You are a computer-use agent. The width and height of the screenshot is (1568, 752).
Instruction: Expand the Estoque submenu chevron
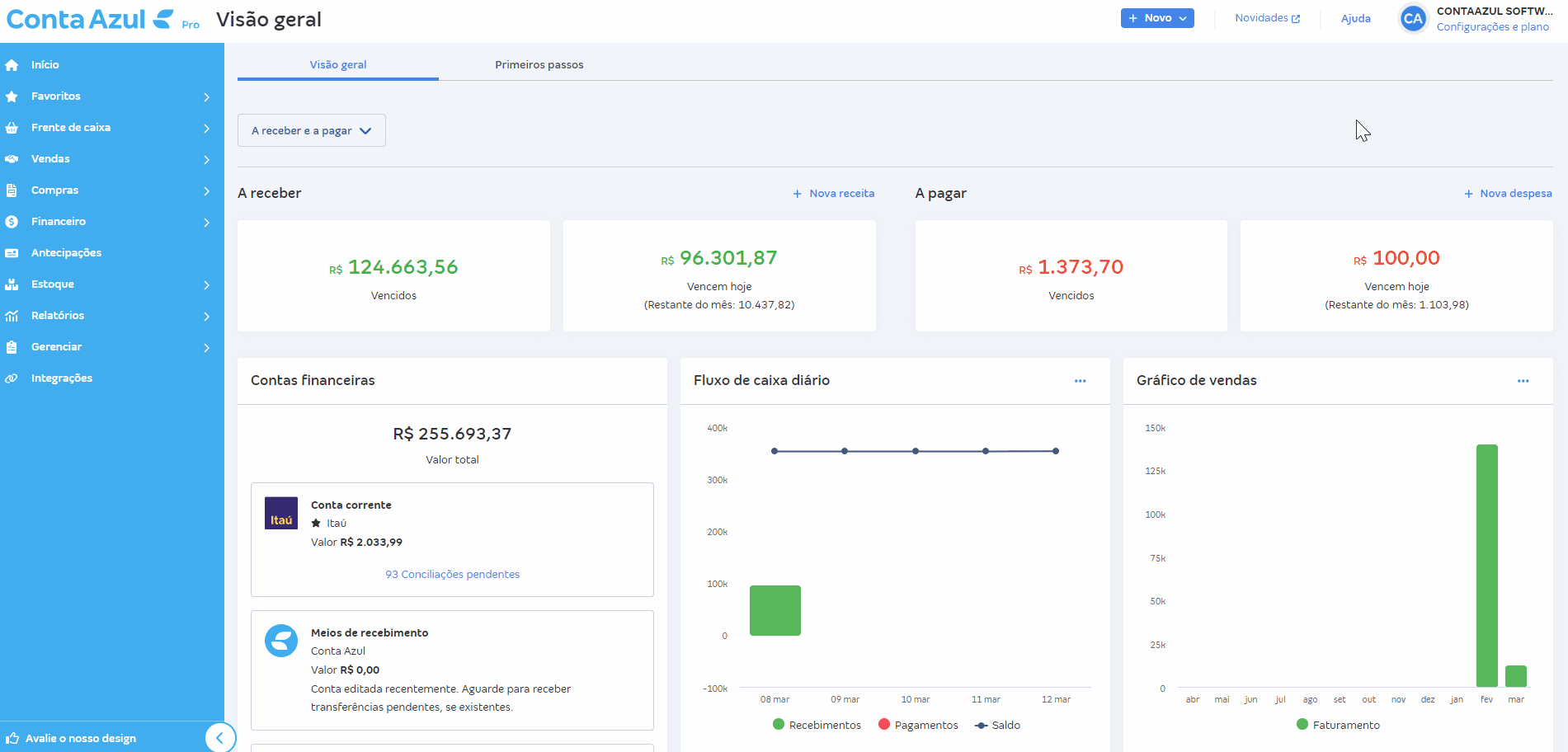tap(206, 285)
